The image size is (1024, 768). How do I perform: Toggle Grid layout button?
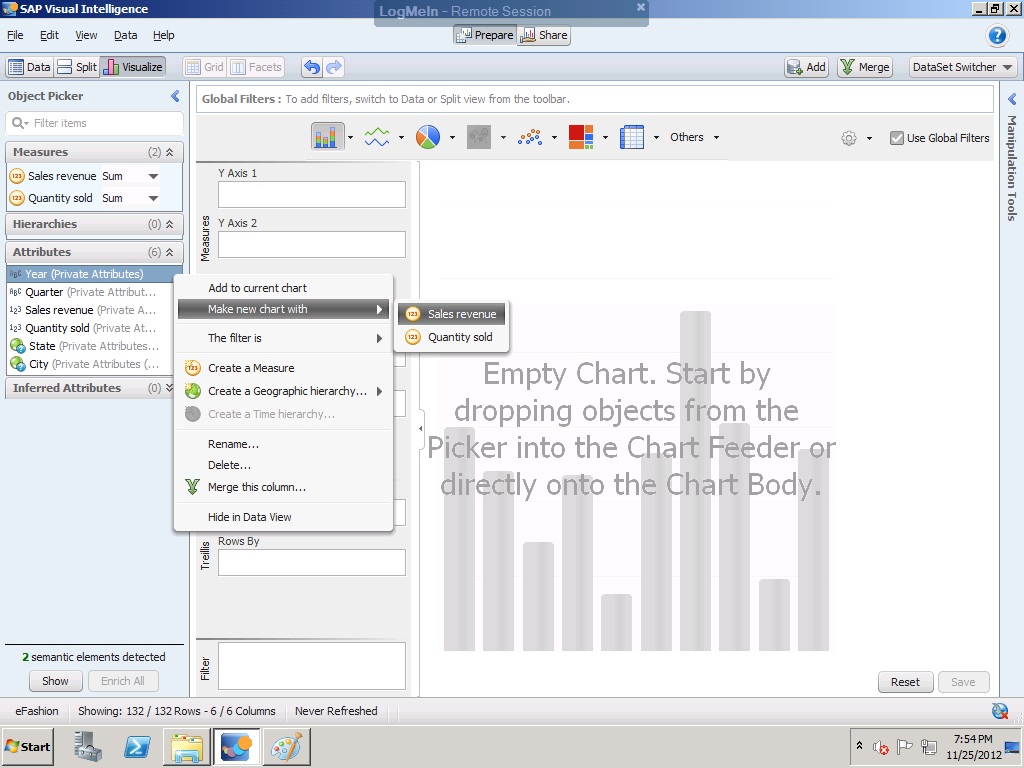204,67
